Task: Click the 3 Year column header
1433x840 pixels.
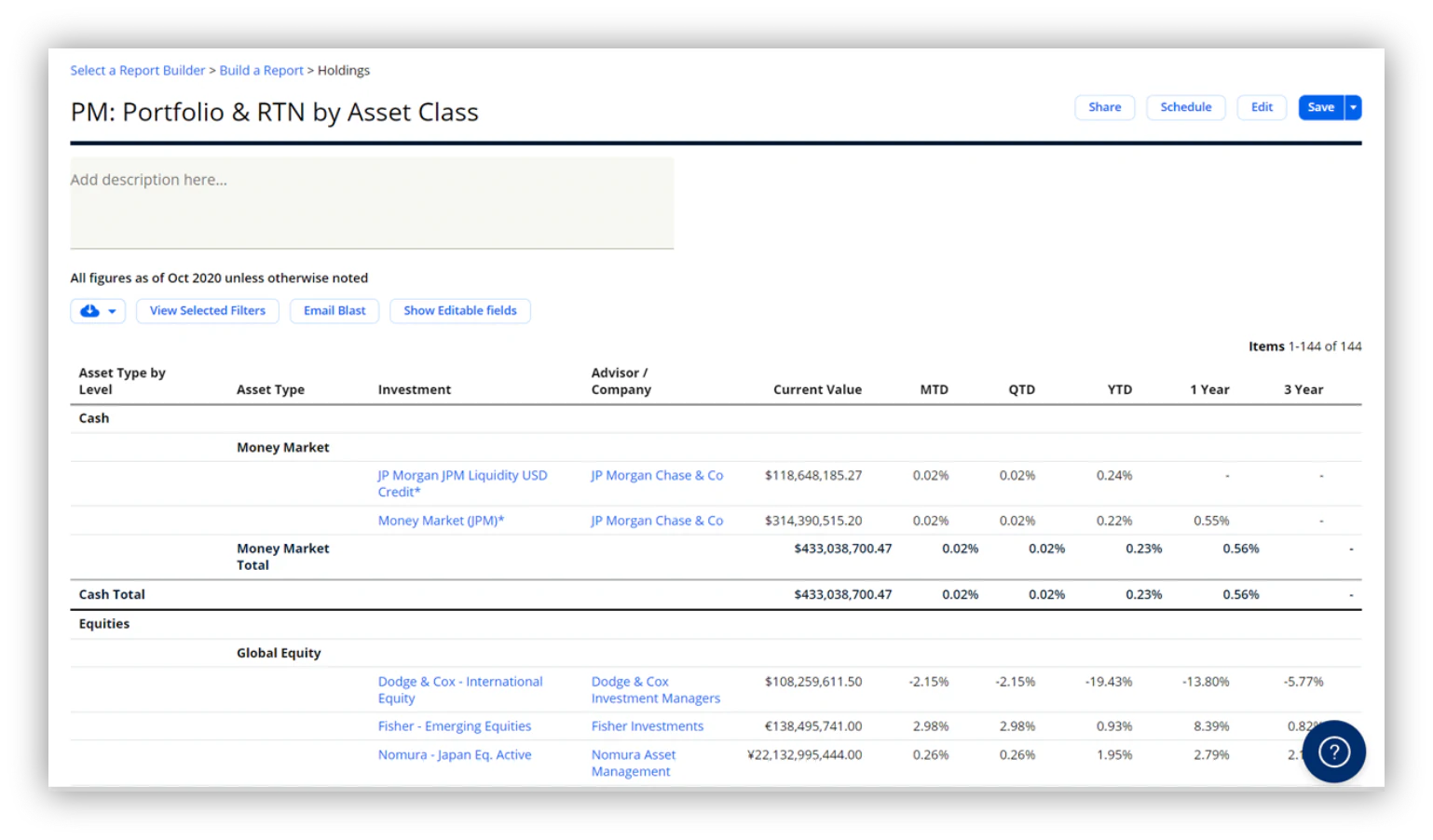Action: coord(1303,390)
